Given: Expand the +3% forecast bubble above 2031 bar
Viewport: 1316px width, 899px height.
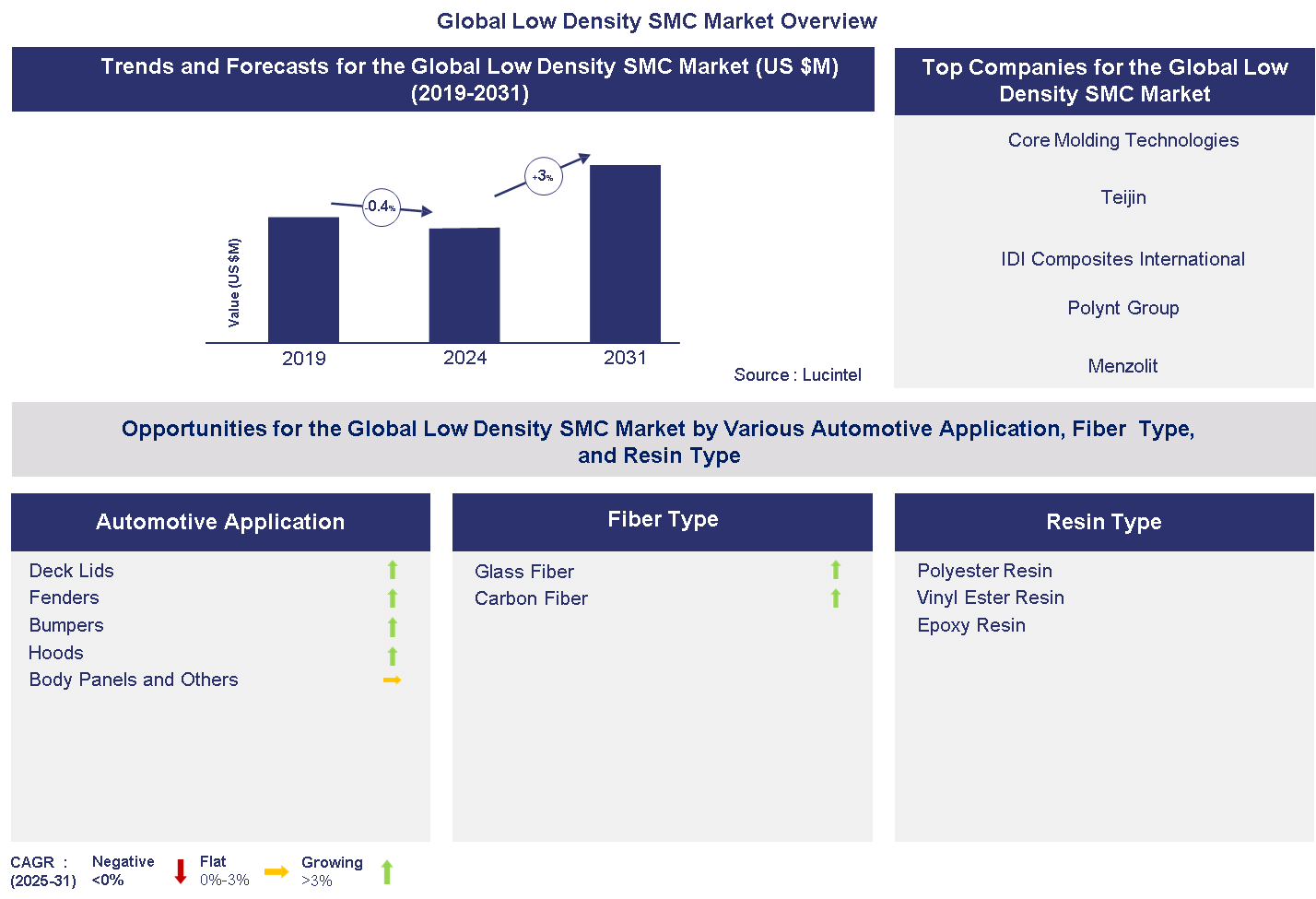Looking at the screenshot, I should click(543, 175).
